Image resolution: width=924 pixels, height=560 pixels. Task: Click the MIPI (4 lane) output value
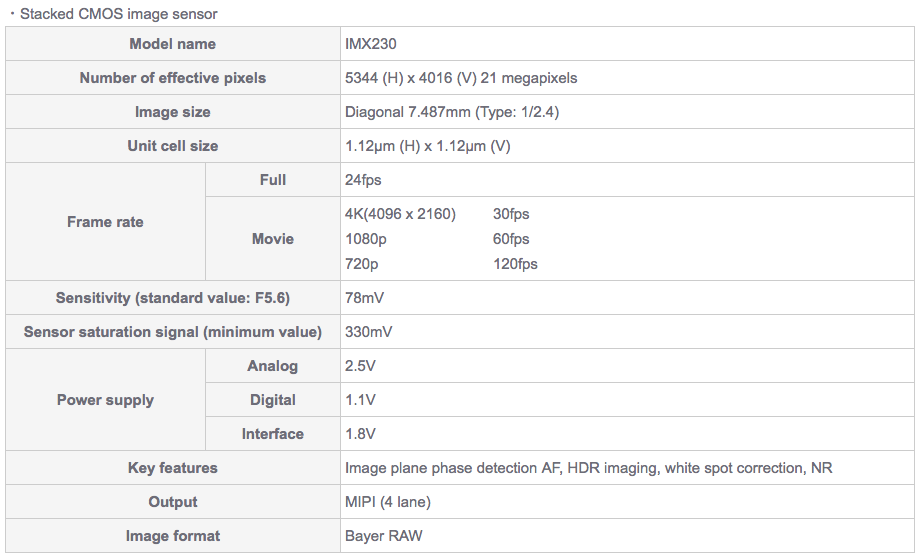tap(388, 502)
